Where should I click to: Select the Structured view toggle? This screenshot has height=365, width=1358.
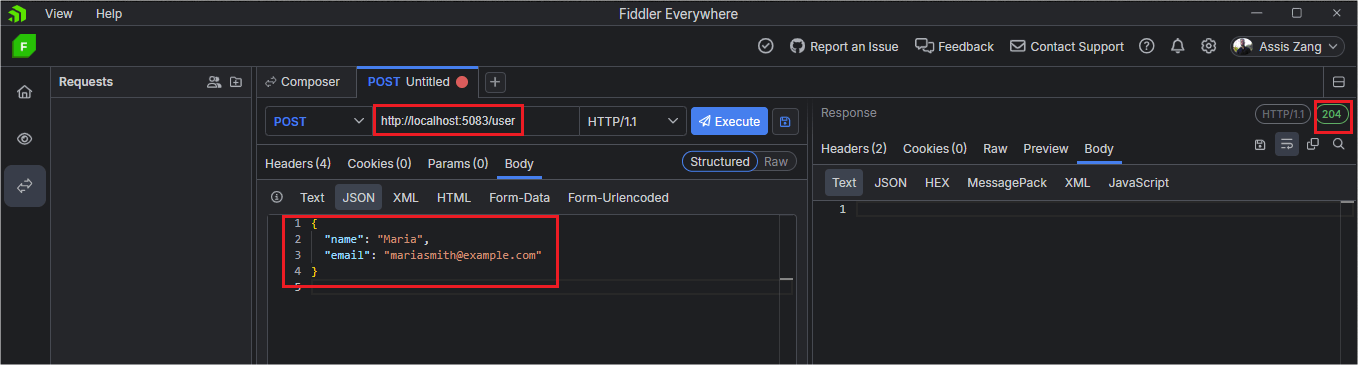click(720, 161)
